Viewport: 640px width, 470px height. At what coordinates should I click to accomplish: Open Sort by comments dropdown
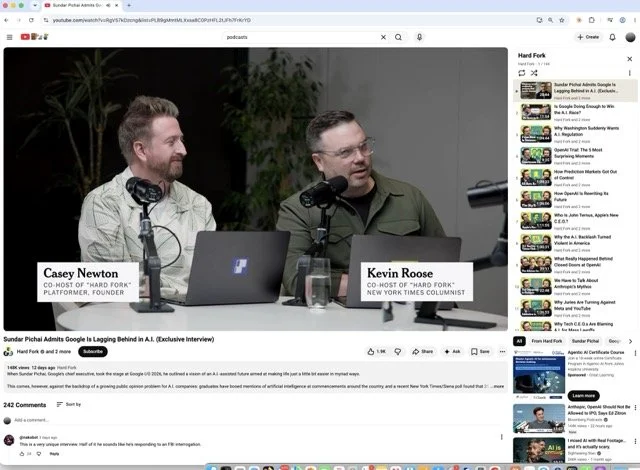[x=69, y=404]
